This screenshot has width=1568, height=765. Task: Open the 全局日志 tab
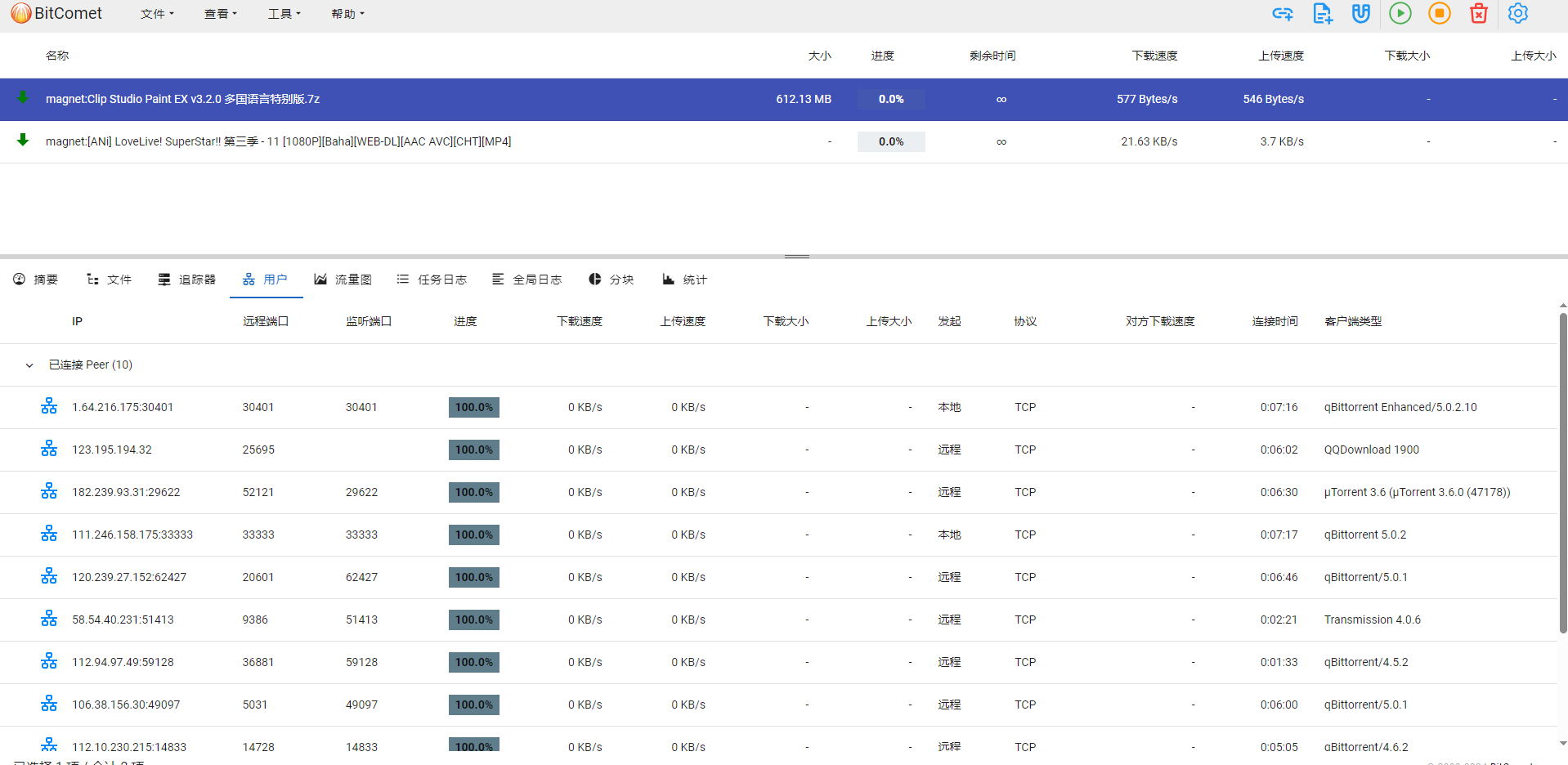[x=527, y=280]
